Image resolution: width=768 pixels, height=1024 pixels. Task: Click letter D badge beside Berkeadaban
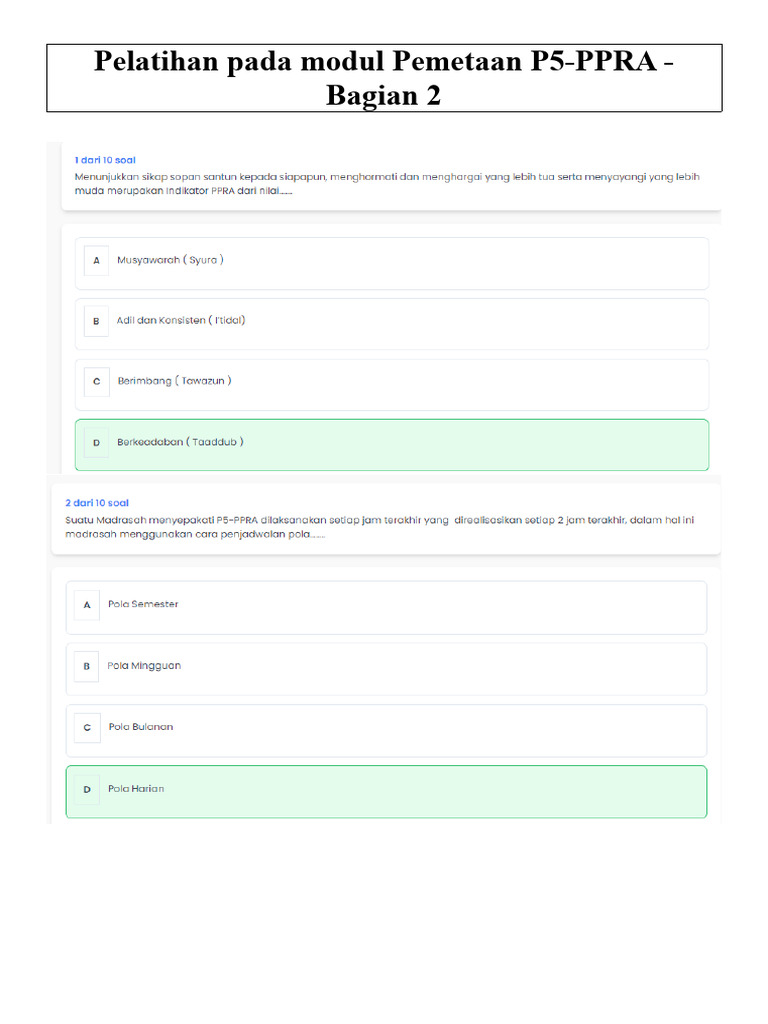(x=96, y=442)
